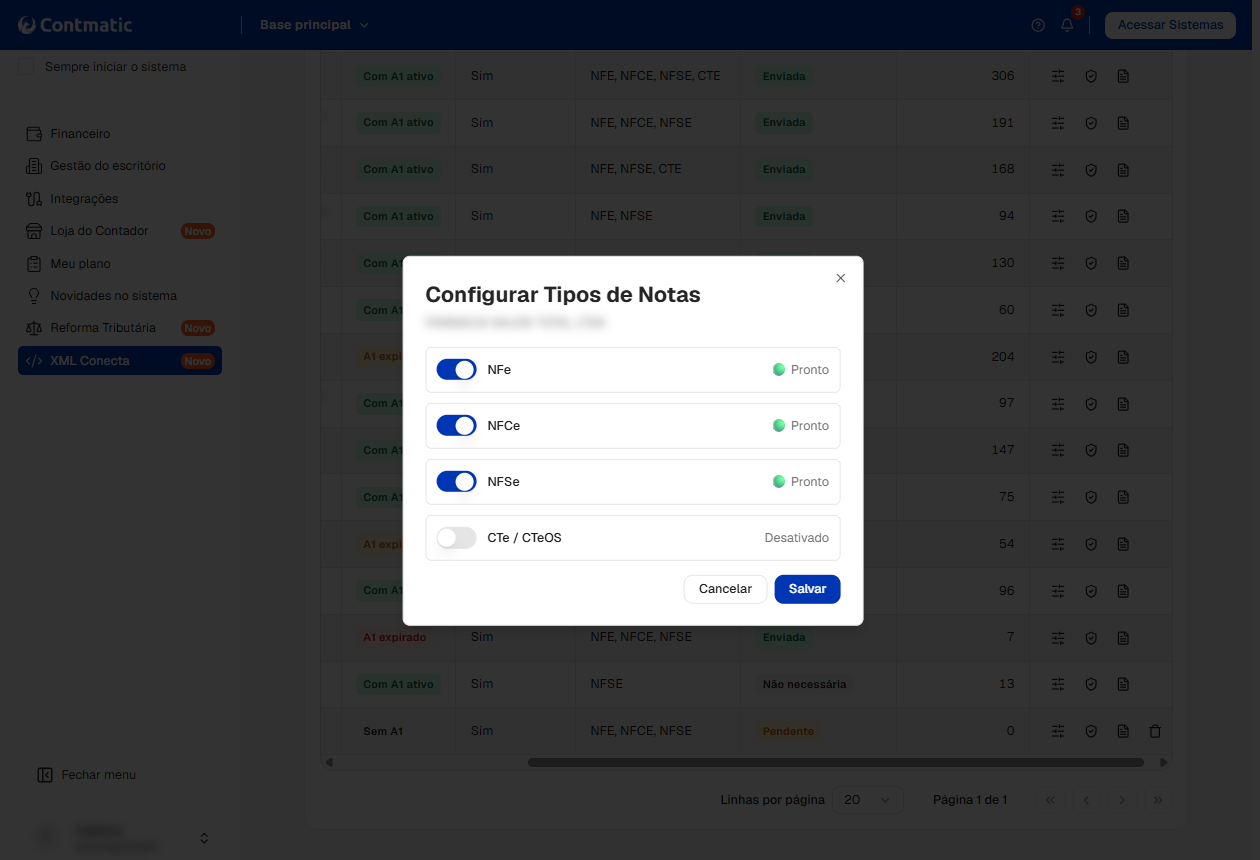
Task: Open document icon in row 306
Action: pos(1123,76)
